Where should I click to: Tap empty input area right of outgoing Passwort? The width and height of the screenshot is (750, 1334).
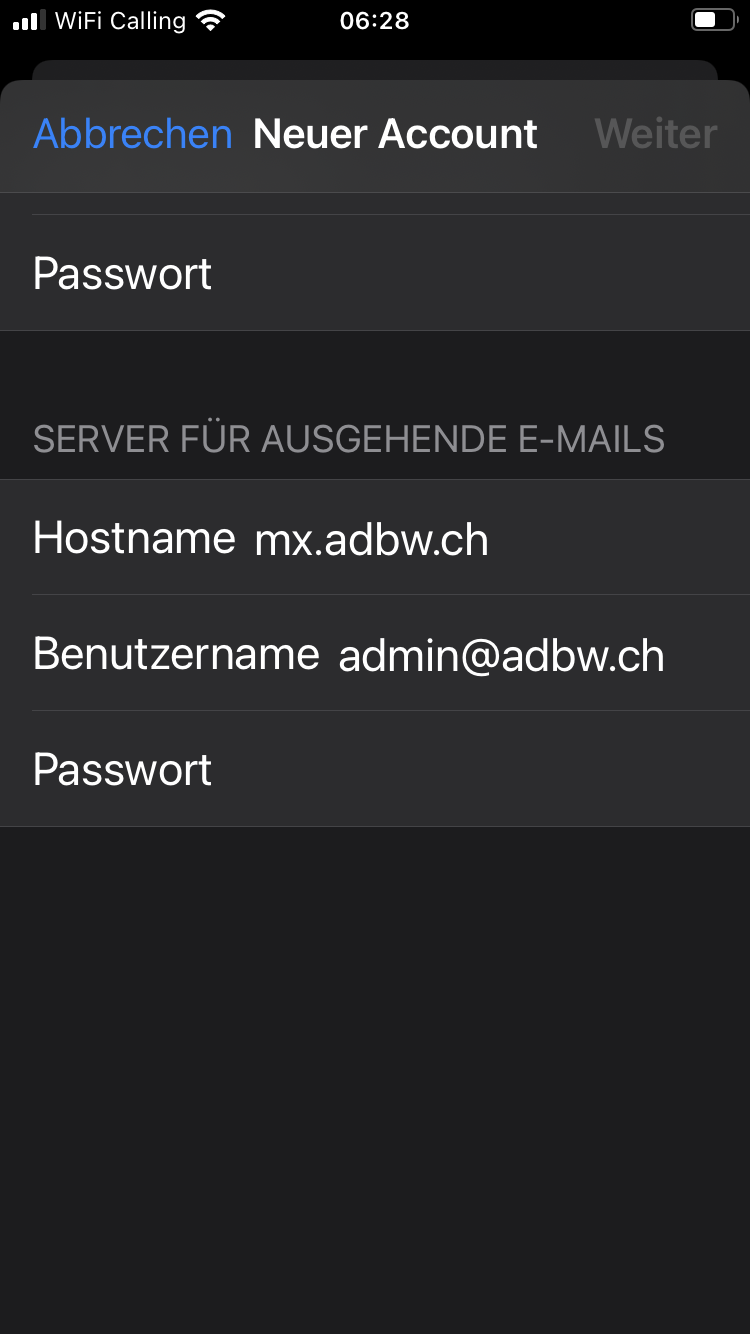pyautogui.click(x=480, y=769)
